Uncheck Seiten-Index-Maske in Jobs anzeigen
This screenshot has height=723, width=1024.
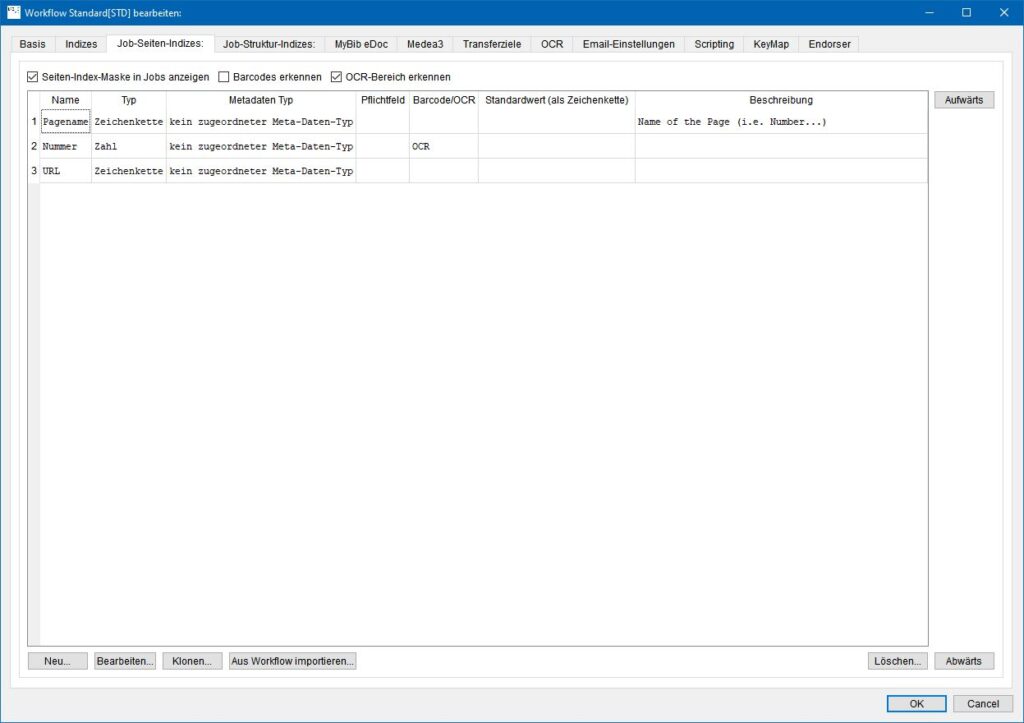point(33,77)
